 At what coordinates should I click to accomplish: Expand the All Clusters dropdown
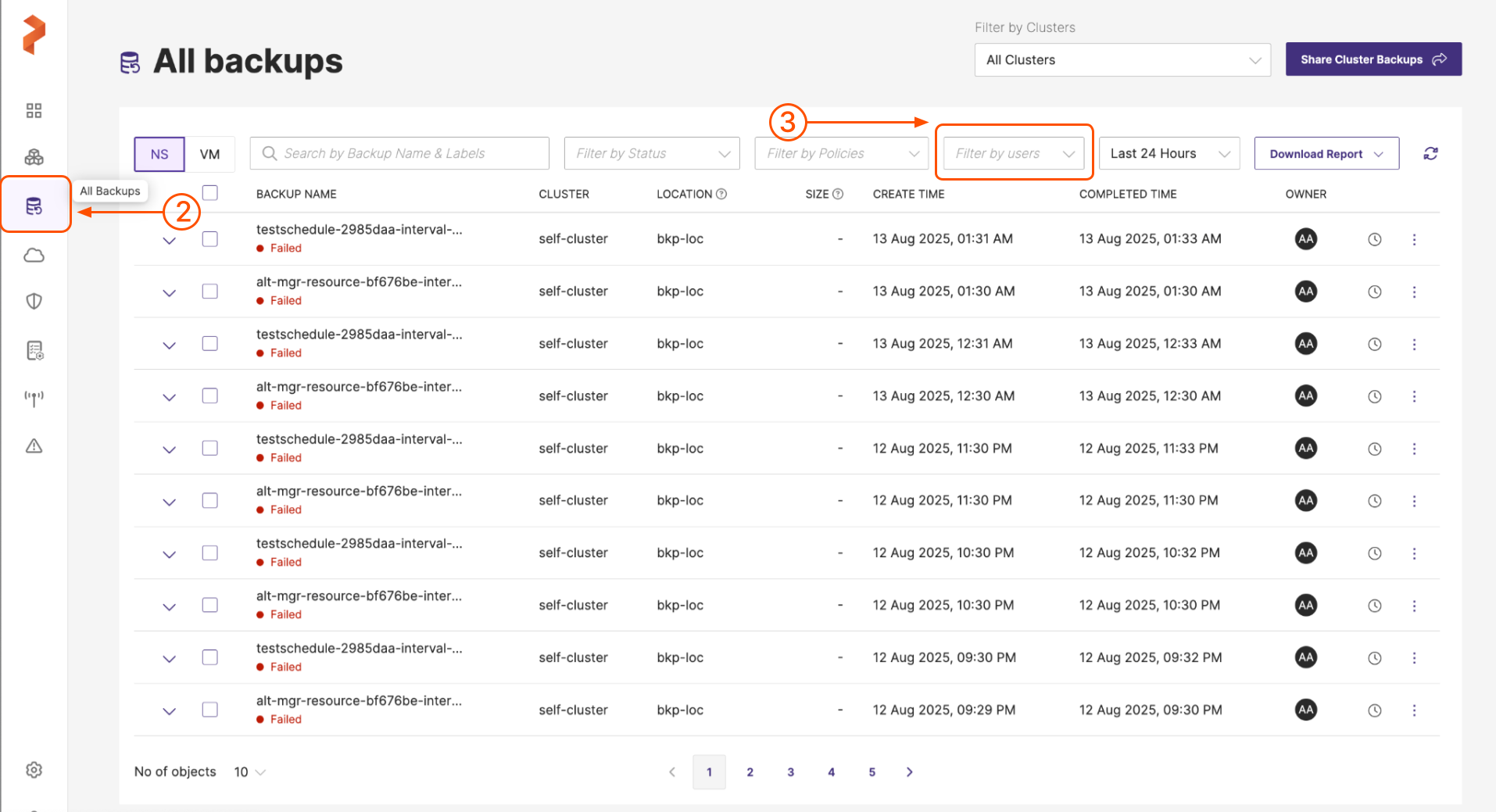pos(1122,60)
